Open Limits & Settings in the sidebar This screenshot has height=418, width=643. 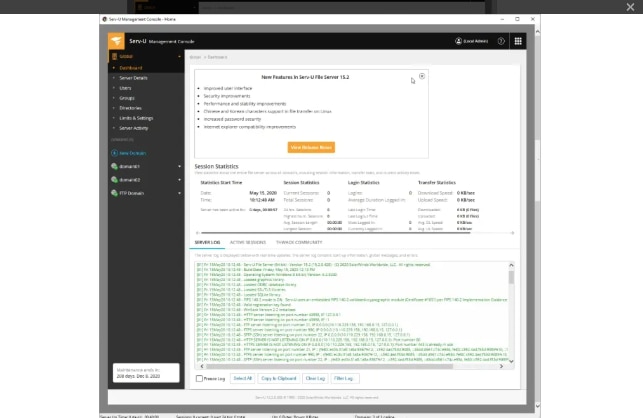[136, 118]
